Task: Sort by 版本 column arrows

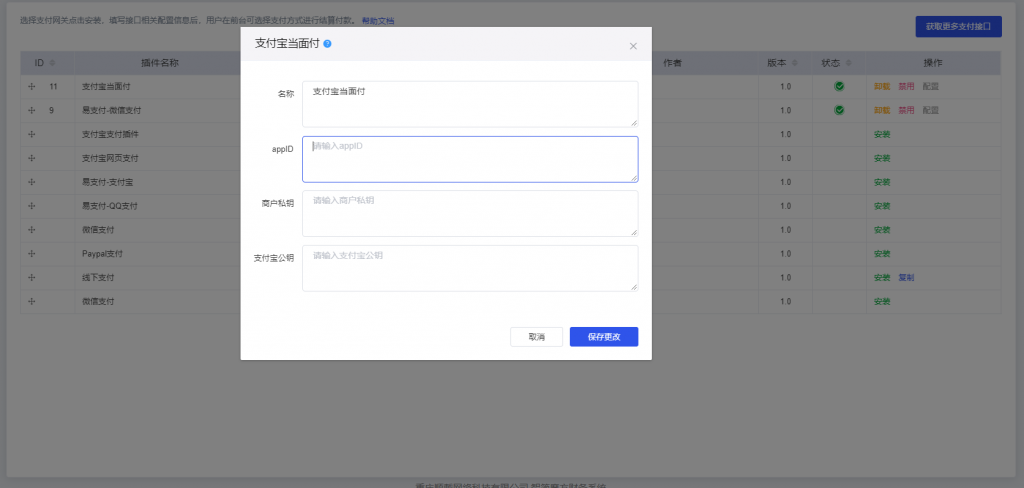Action: click(795, 63)
